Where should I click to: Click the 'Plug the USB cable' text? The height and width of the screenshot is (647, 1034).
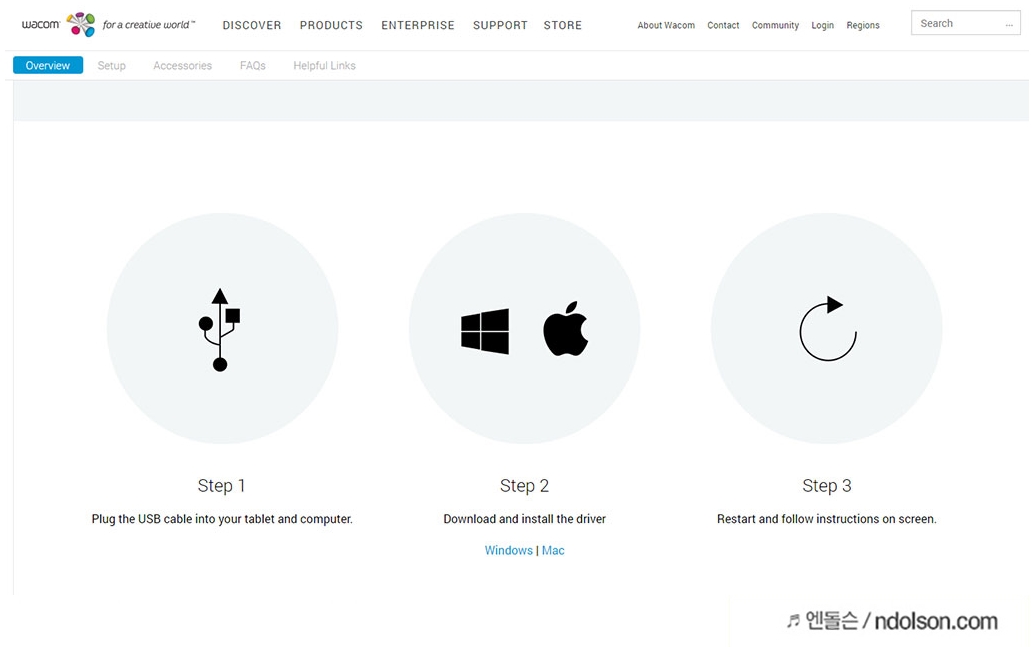(222, 519)
